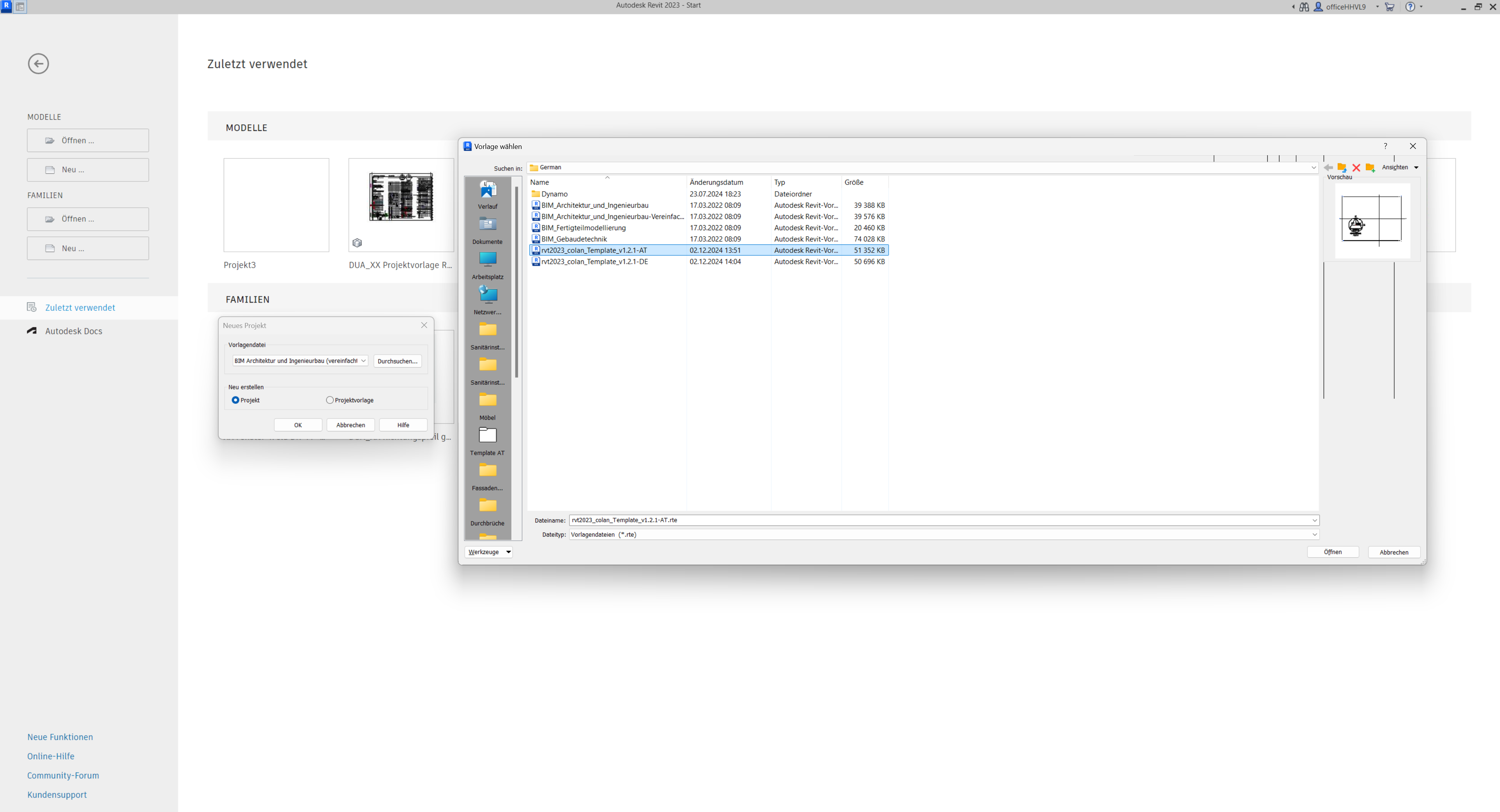
Task: Open the Neue Funktionen link
Action: tap(60, 736)
